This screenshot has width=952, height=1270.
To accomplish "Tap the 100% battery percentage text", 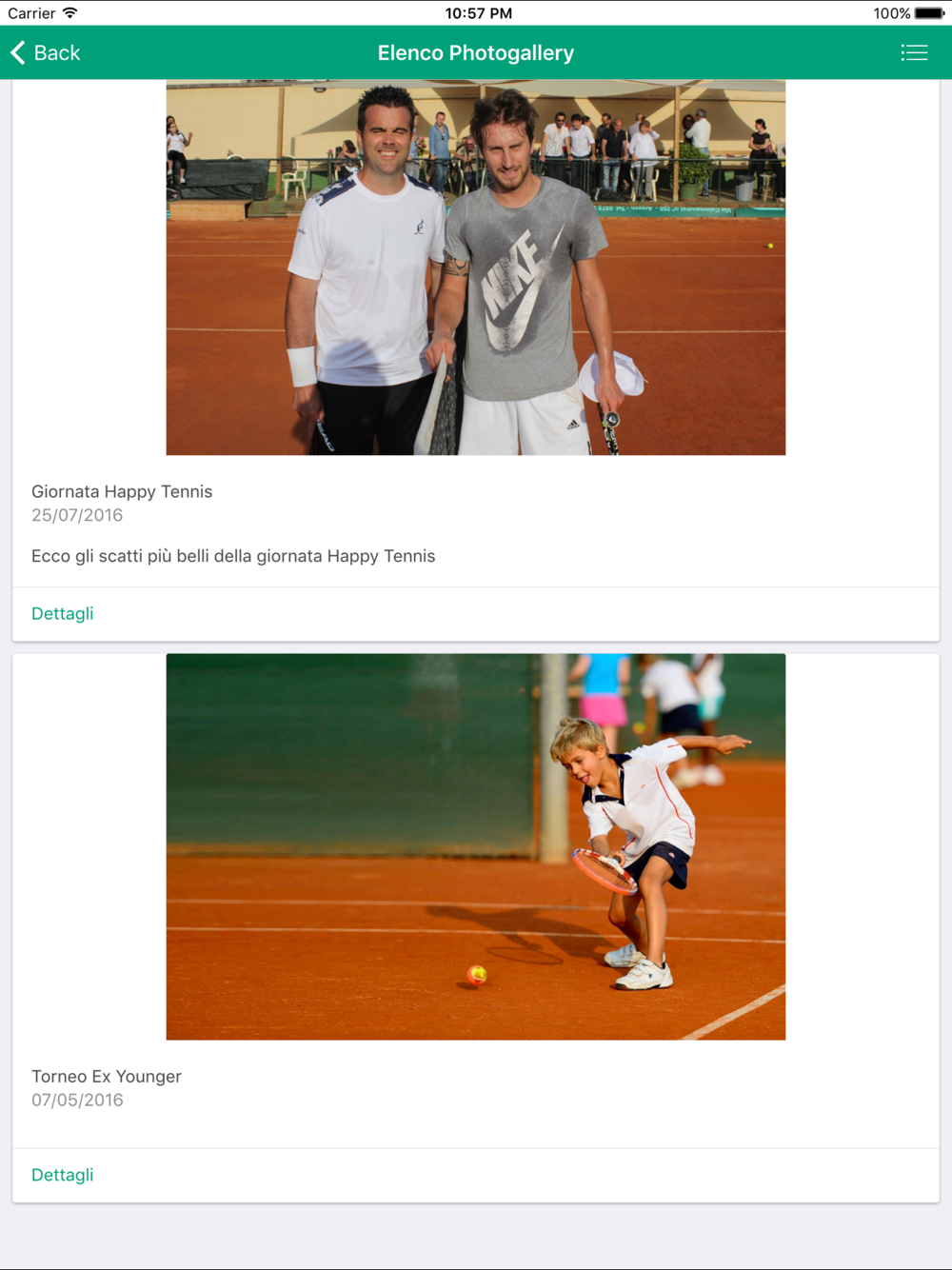I will point(892,13).
